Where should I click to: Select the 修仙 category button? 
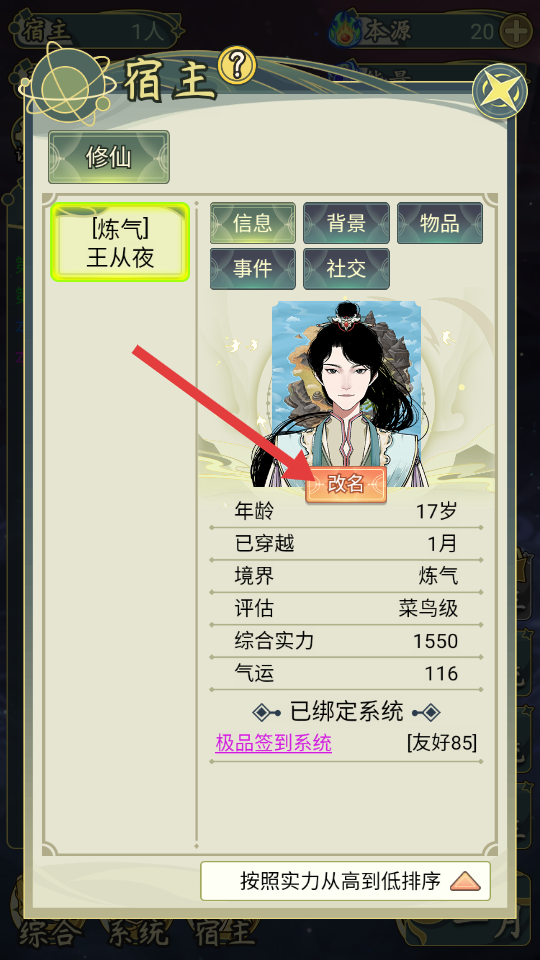(x=109, y=157)
